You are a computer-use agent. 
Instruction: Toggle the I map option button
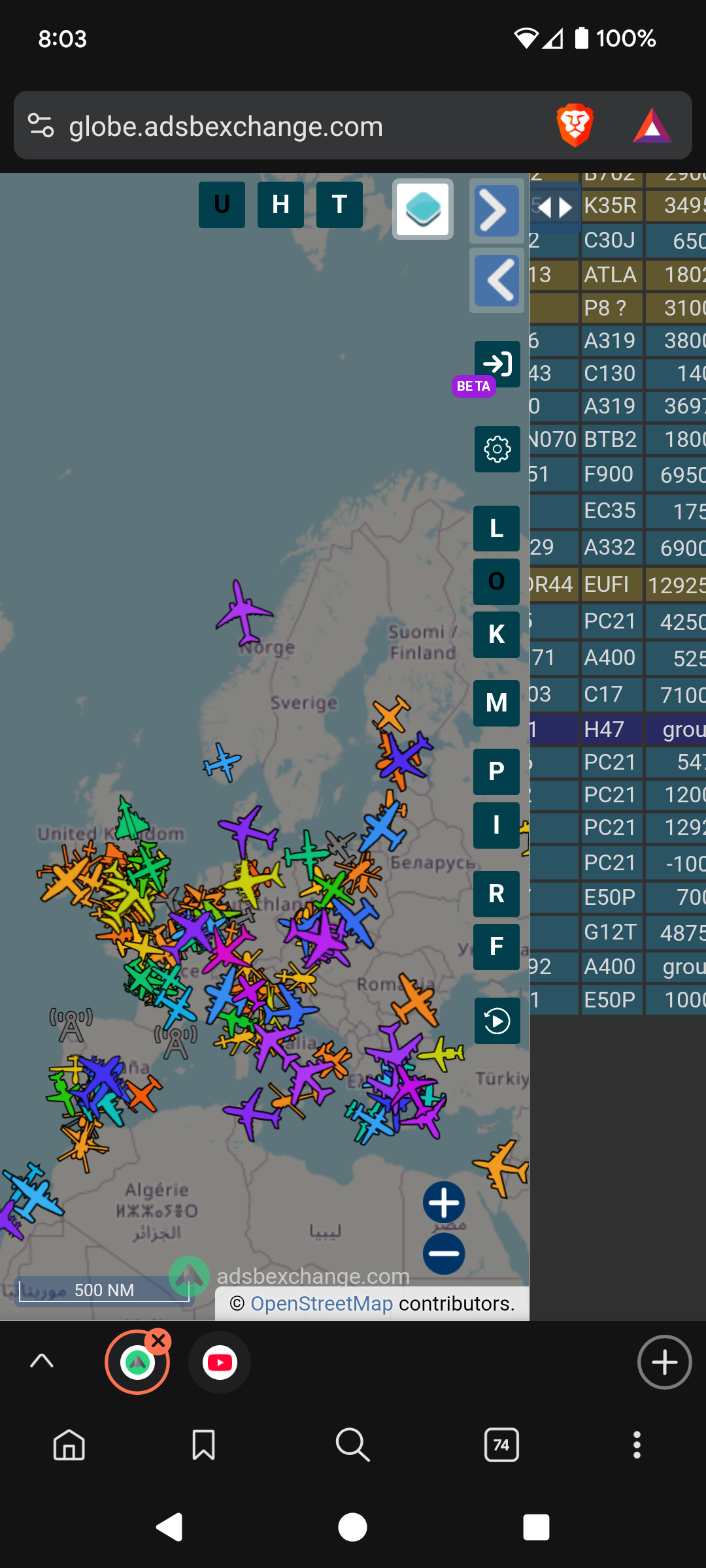[x=497, y=825]
